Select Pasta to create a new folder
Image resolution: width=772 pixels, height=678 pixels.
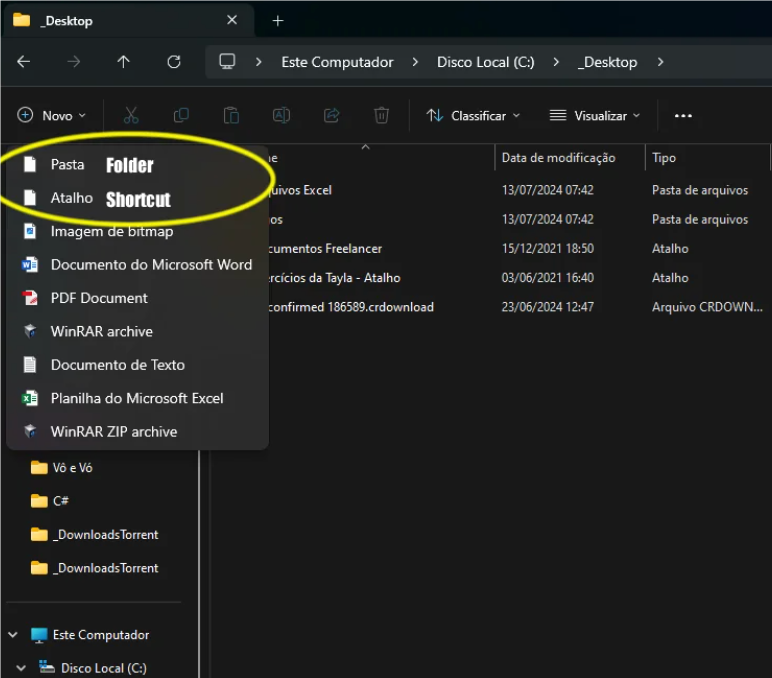(67, 164)
